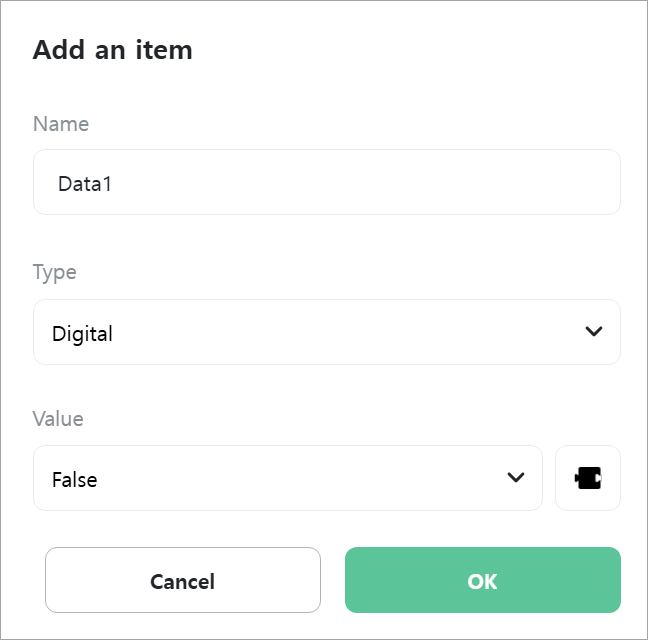Confirm with the green OK button

coord(483,580)
